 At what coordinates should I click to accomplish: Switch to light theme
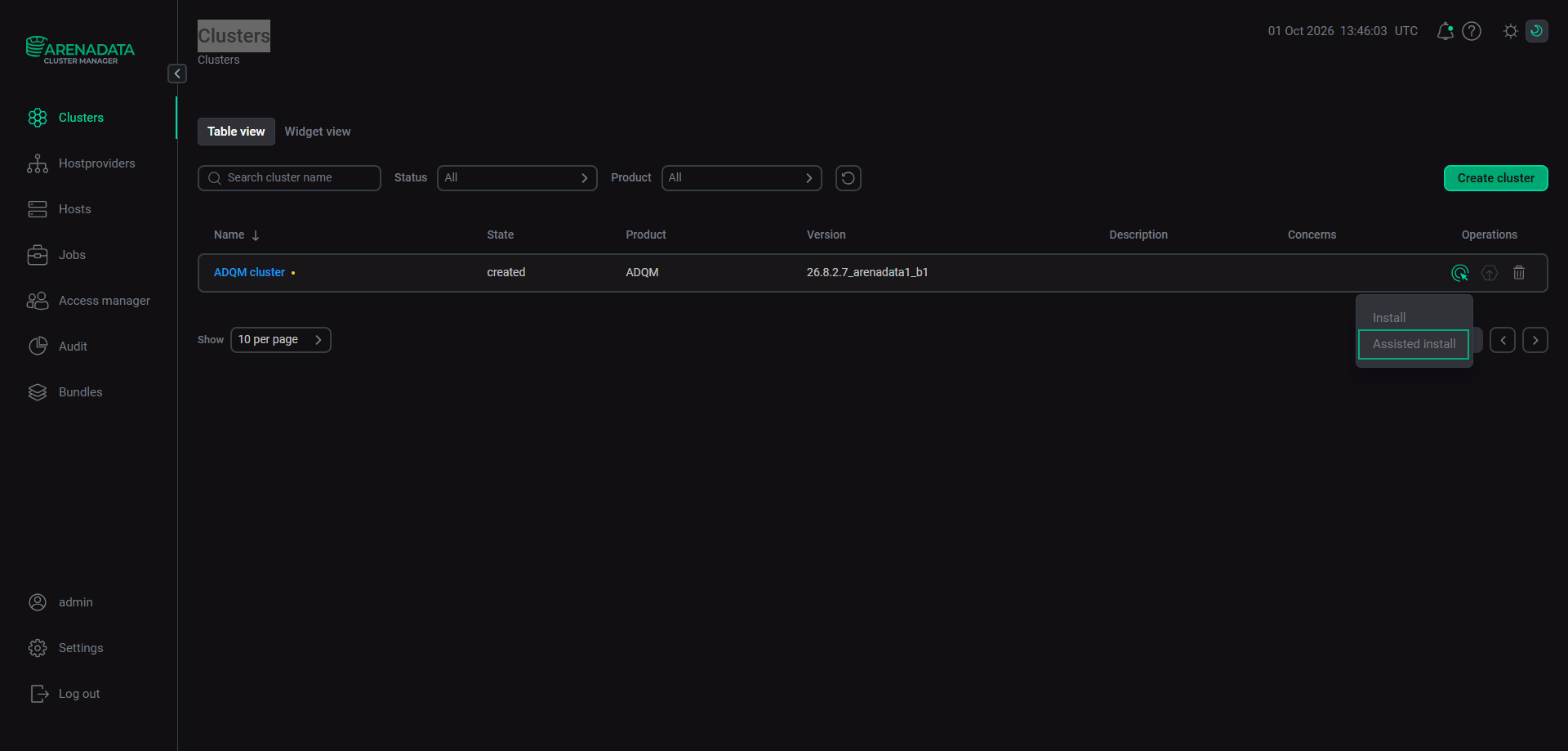pos(1511,31)
